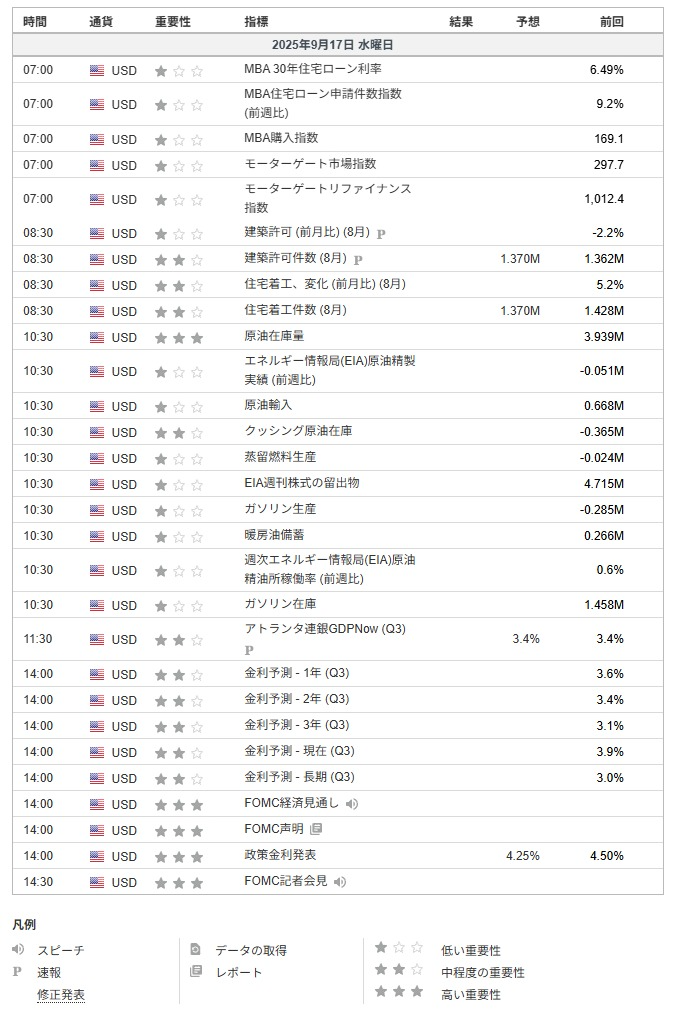Click the US flag in the 原油在庫量 row
676x1012 pixels.
pyautogui.click(x=97, y=338)
